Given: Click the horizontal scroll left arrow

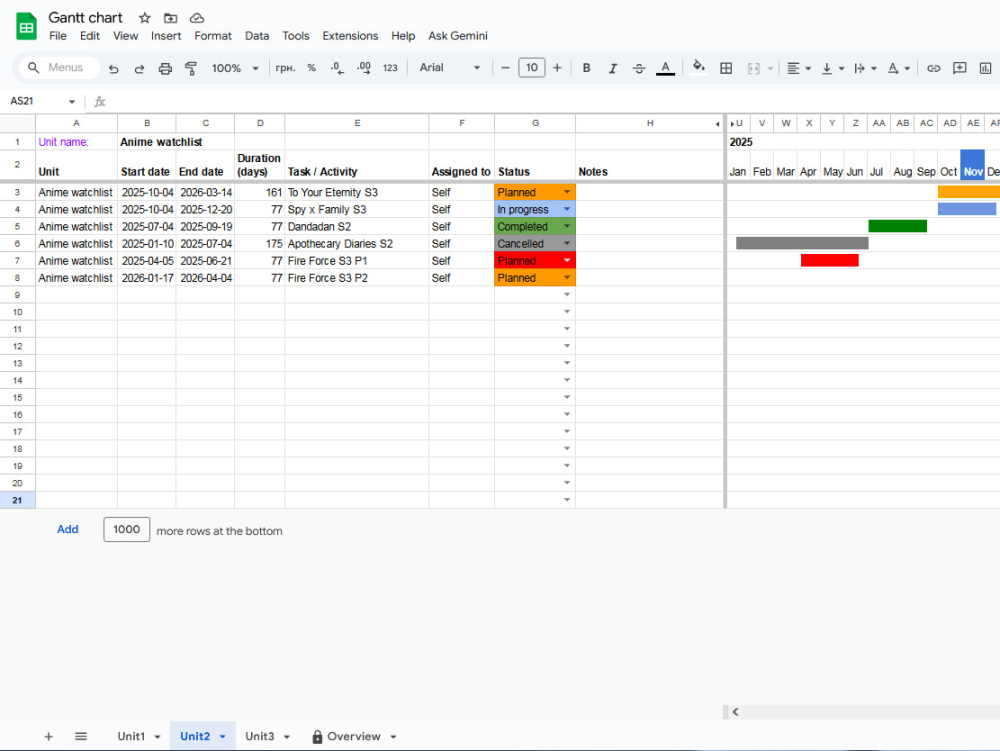Looking at the screenshot, I should click(735, 712).
